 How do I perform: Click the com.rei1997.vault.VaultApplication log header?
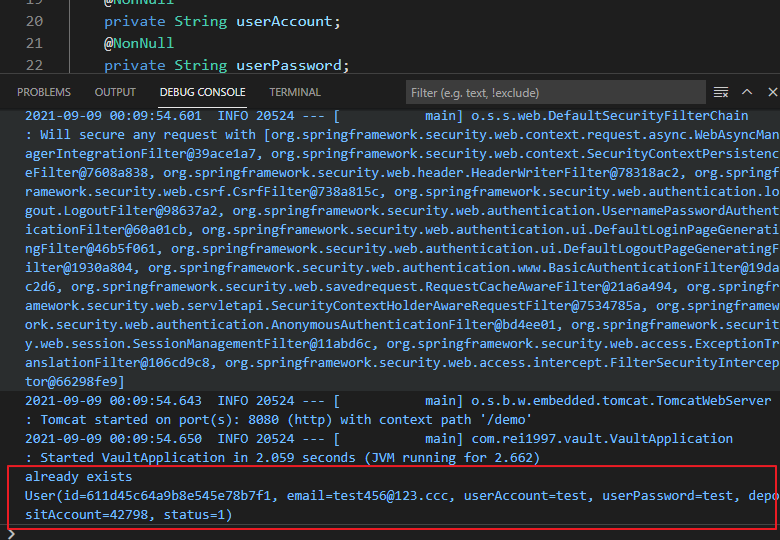click(379, 439)
